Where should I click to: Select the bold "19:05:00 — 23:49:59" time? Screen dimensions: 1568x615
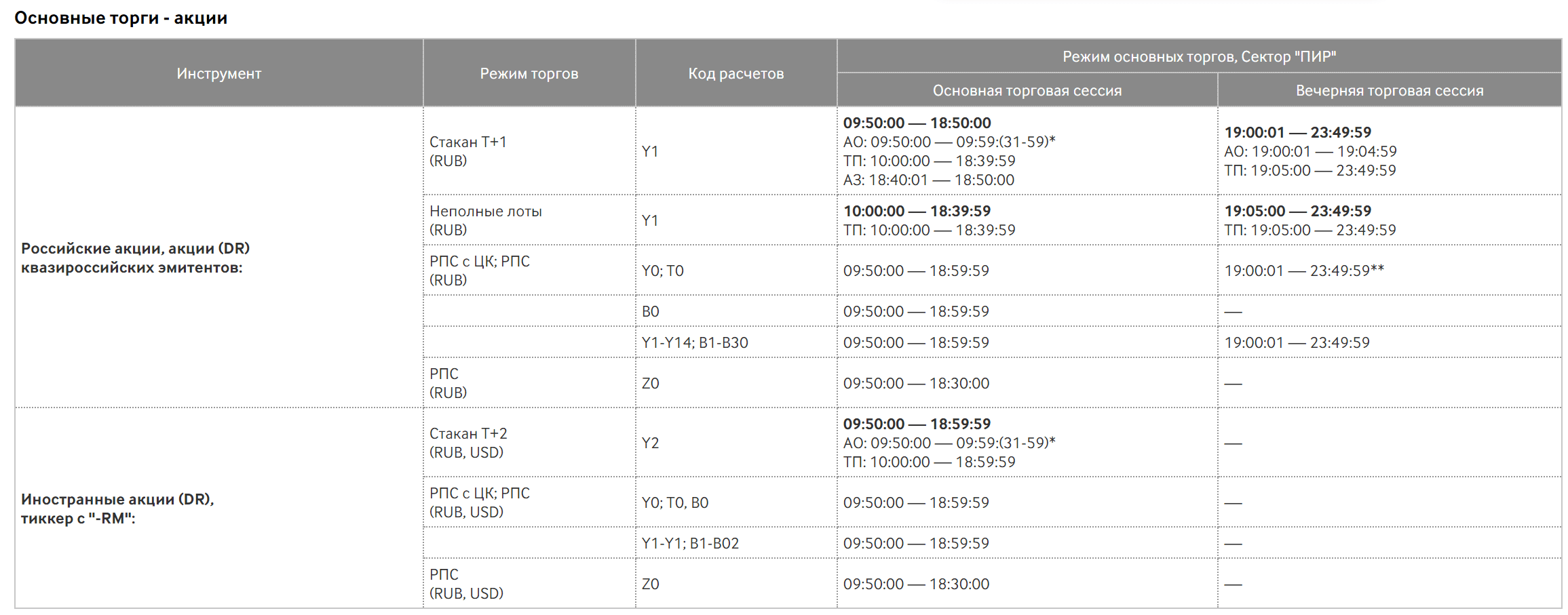coord(1297,211)
